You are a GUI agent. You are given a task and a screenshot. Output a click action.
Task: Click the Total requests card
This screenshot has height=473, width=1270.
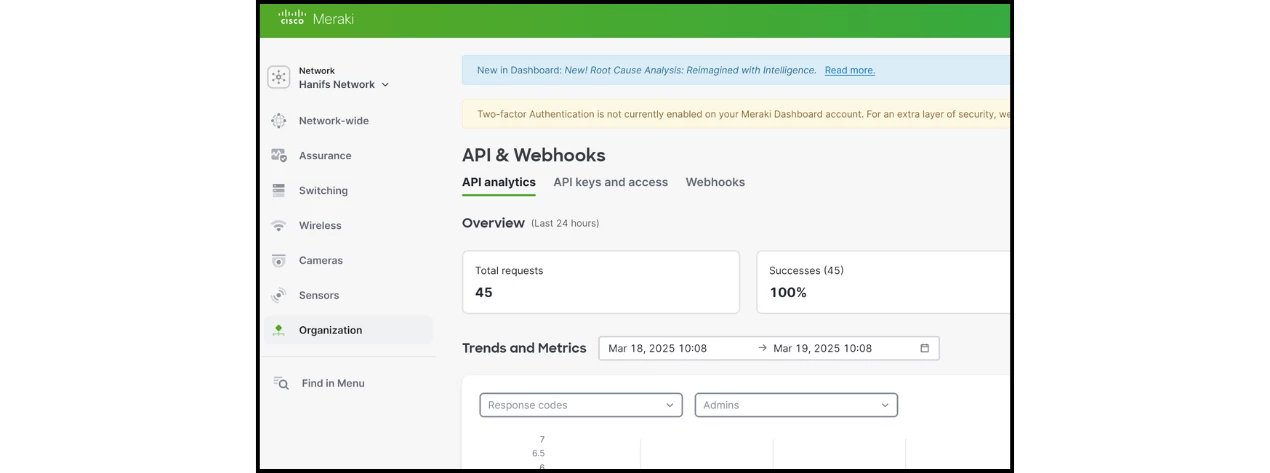(601, 282)
